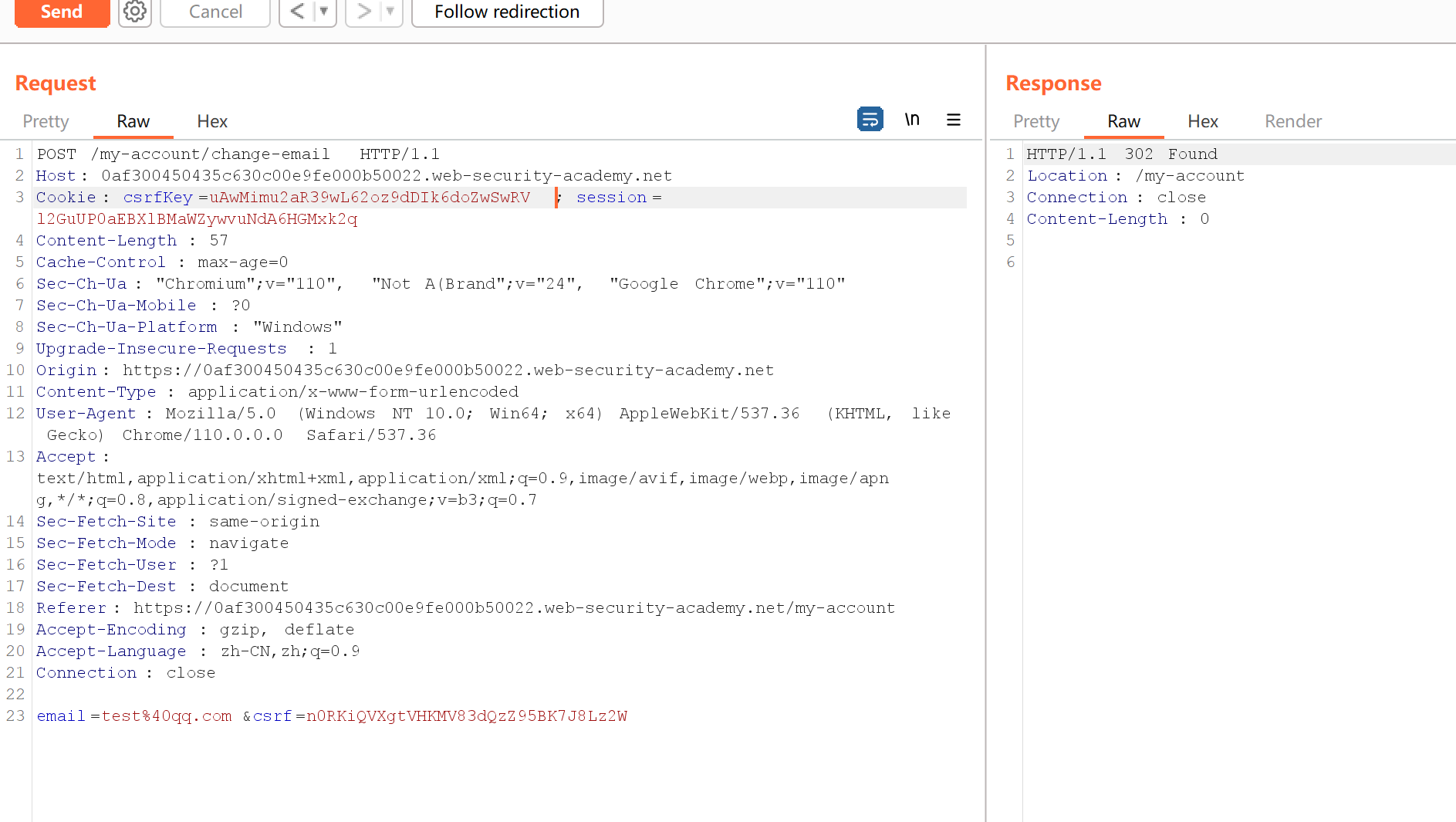Open the Render tab in the Response panel

(x=1292, y=121)
